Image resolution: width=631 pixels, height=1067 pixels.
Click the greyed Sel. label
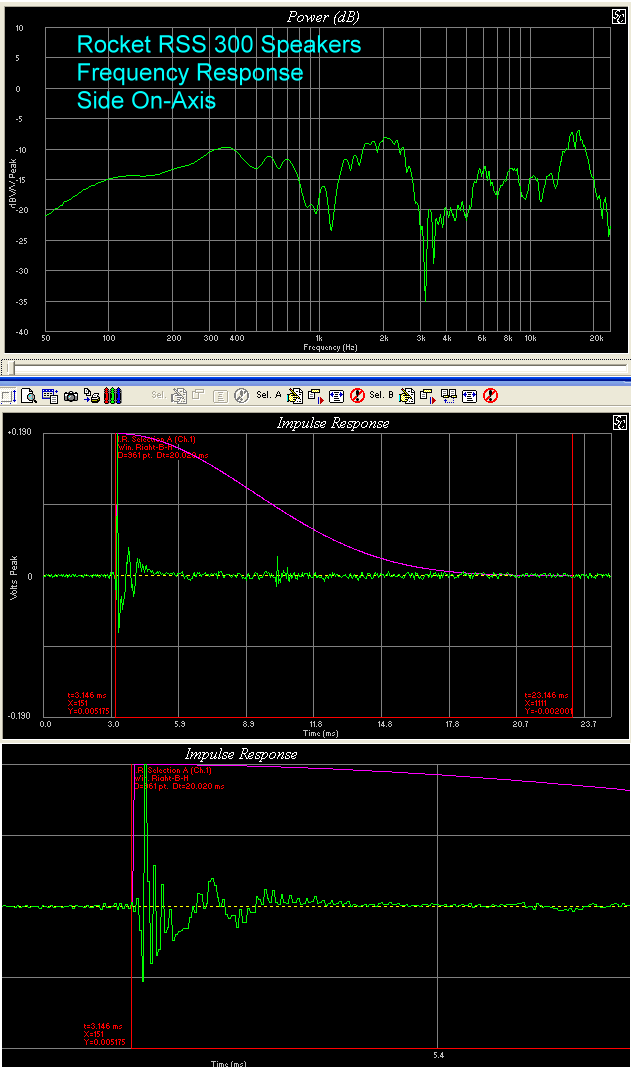pos(159,395)
